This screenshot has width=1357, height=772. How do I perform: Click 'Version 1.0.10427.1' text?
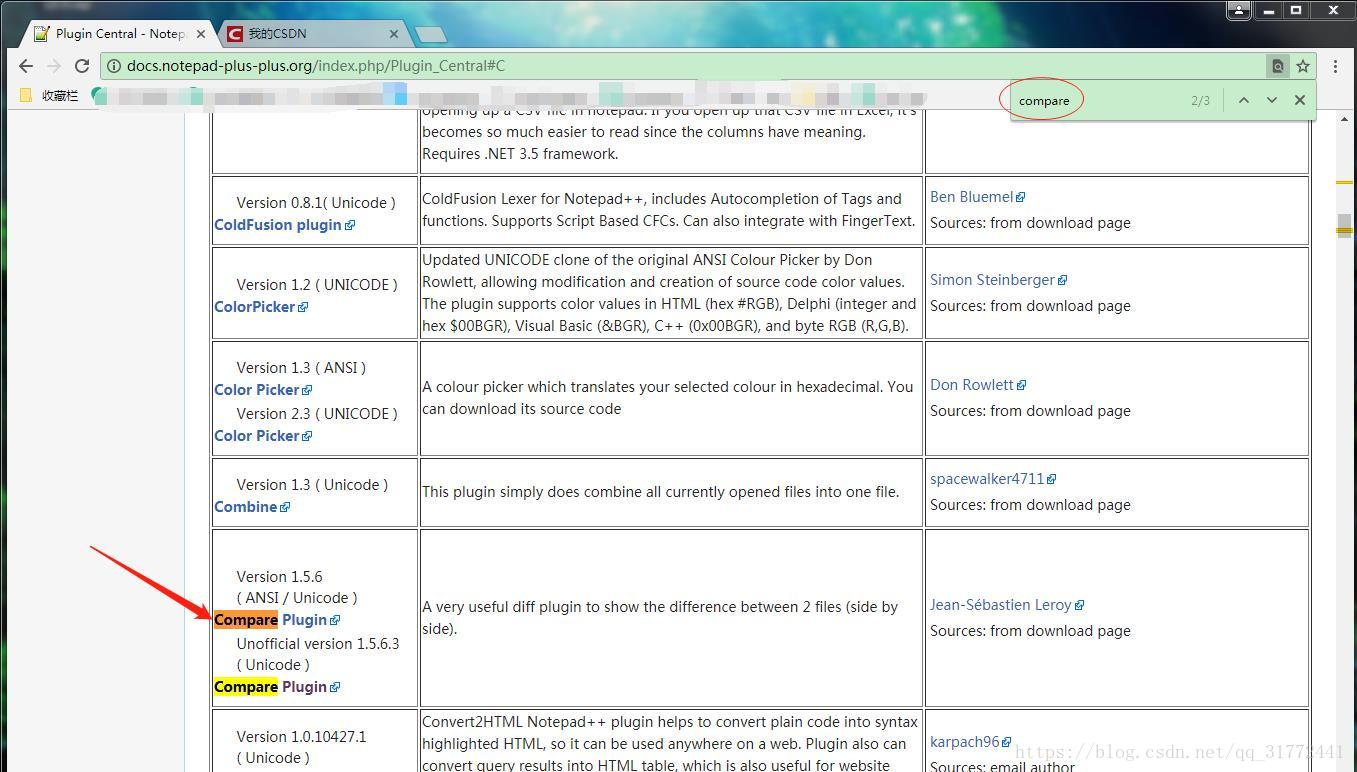[301, 737]
